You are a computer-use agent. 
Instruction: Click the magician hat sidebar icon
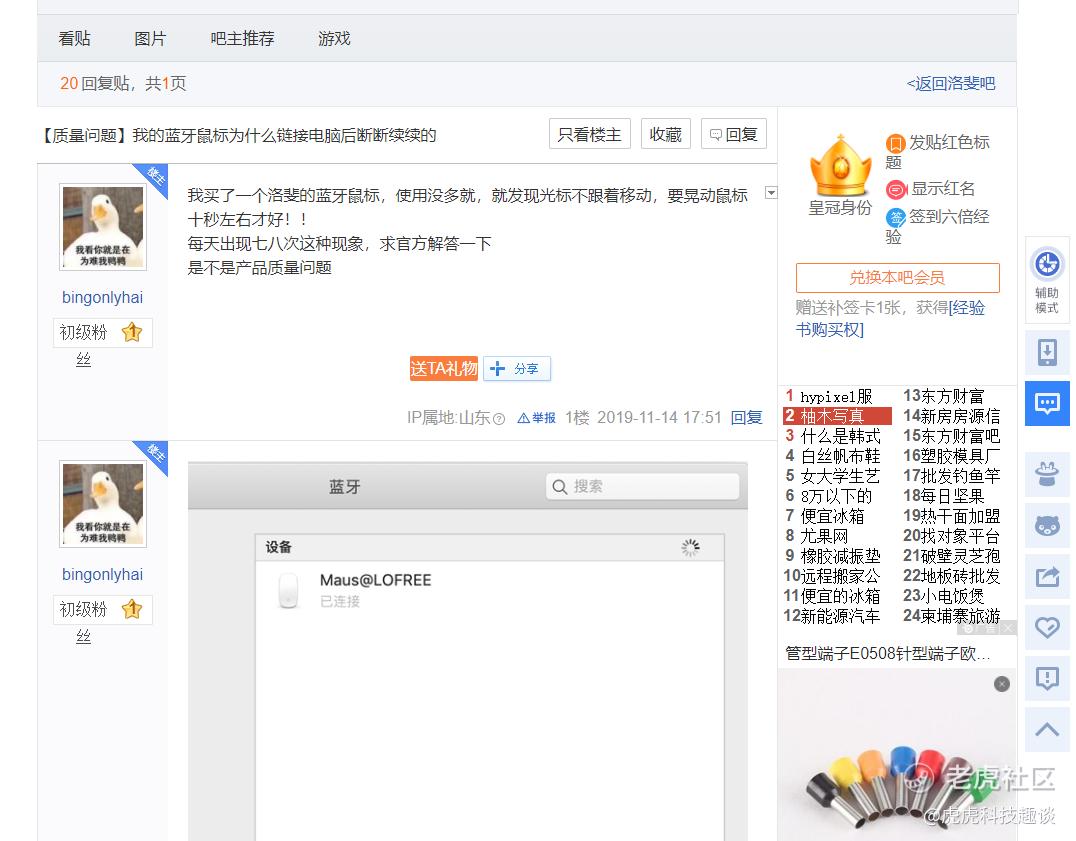click(1047, 474)
